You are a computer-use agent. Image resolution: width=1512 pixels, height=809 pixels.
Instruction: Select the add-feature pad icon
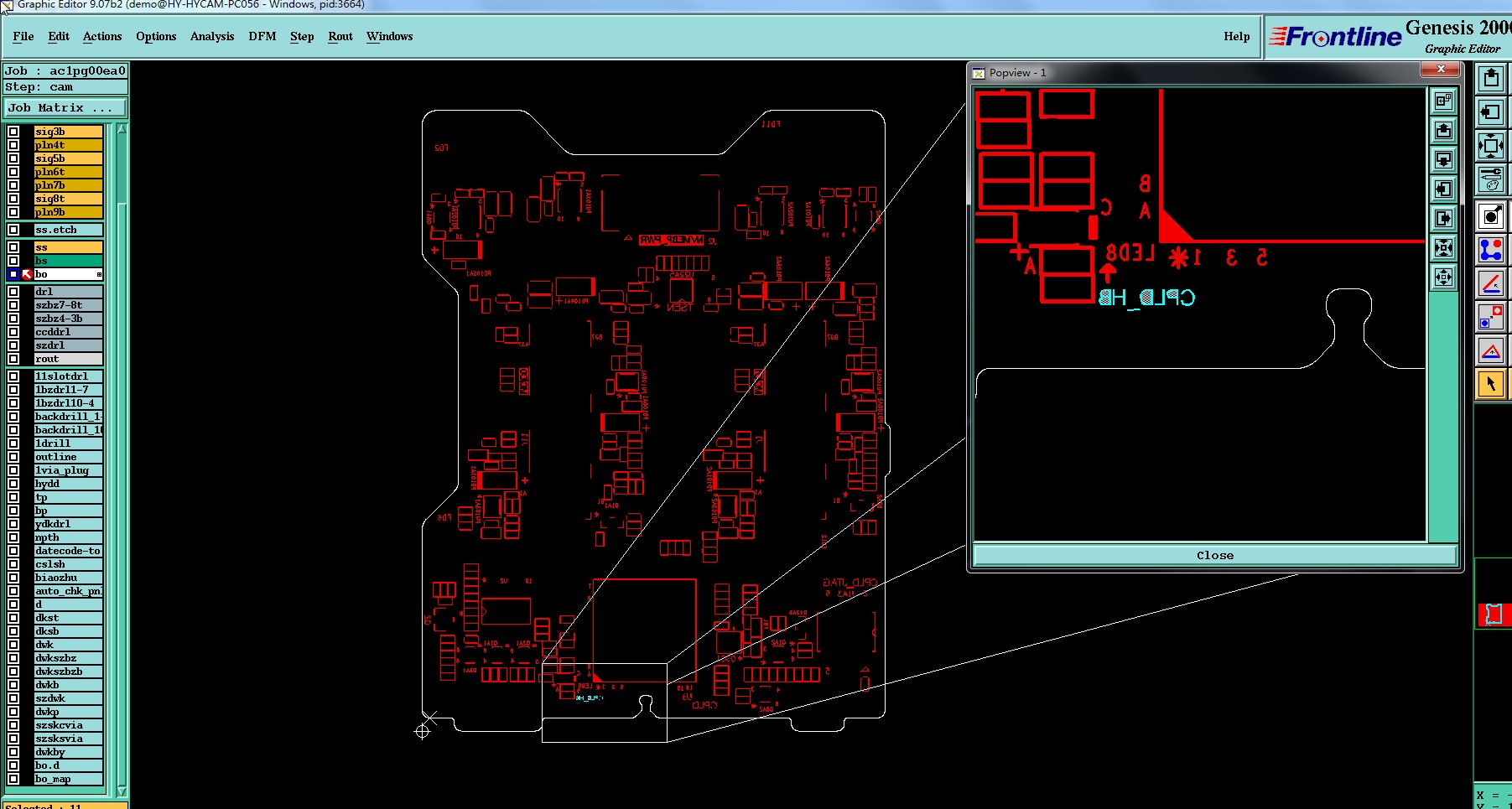click(x=1491, y=217)
